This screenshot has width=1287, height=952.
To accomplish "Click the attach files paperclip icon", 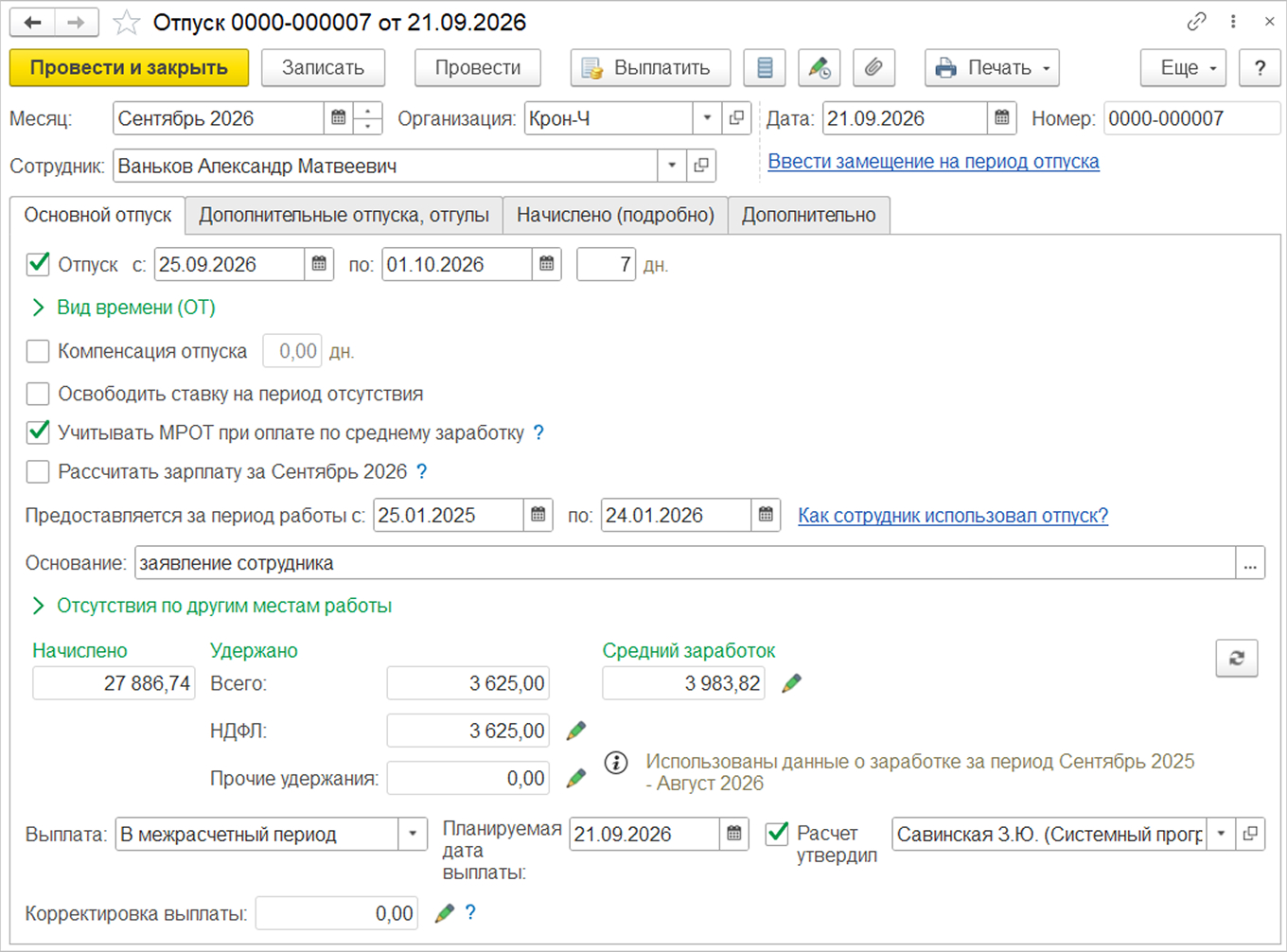I will click(x=874, y=67).
